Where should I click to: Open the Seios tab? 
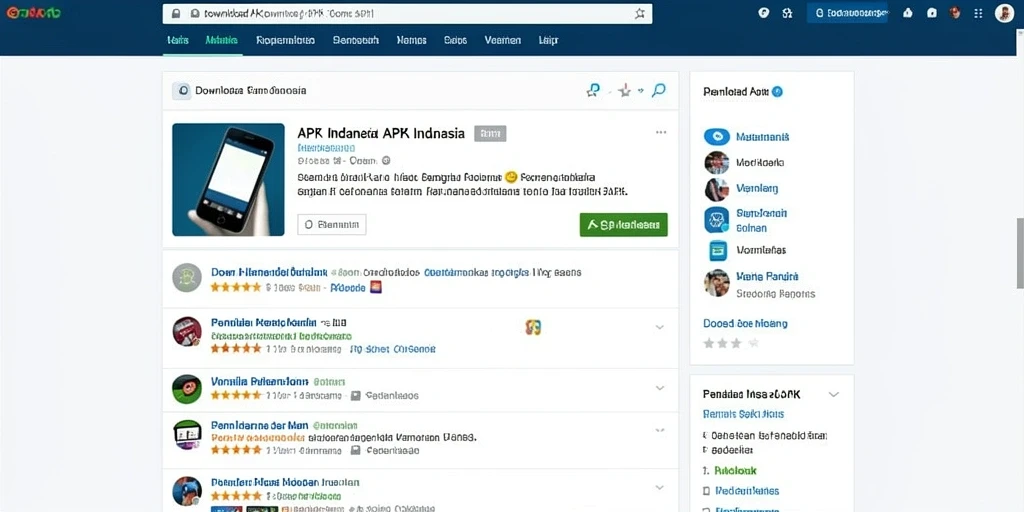[455, 40]
